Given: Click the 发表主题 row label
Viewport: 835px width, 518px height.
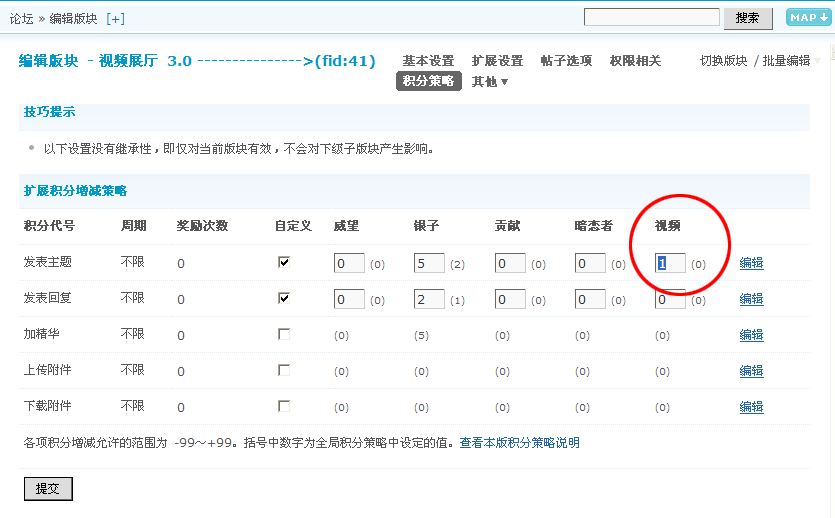Looking at the screenshot, I should click(48, 262).
